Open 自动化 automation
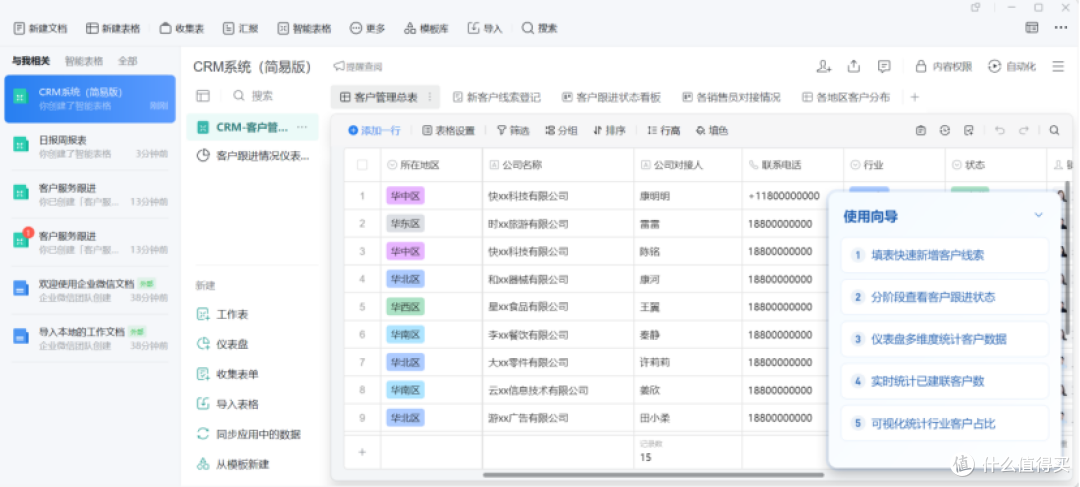The height and width of the screenshot is (487, 1080). coord(1012,67)
